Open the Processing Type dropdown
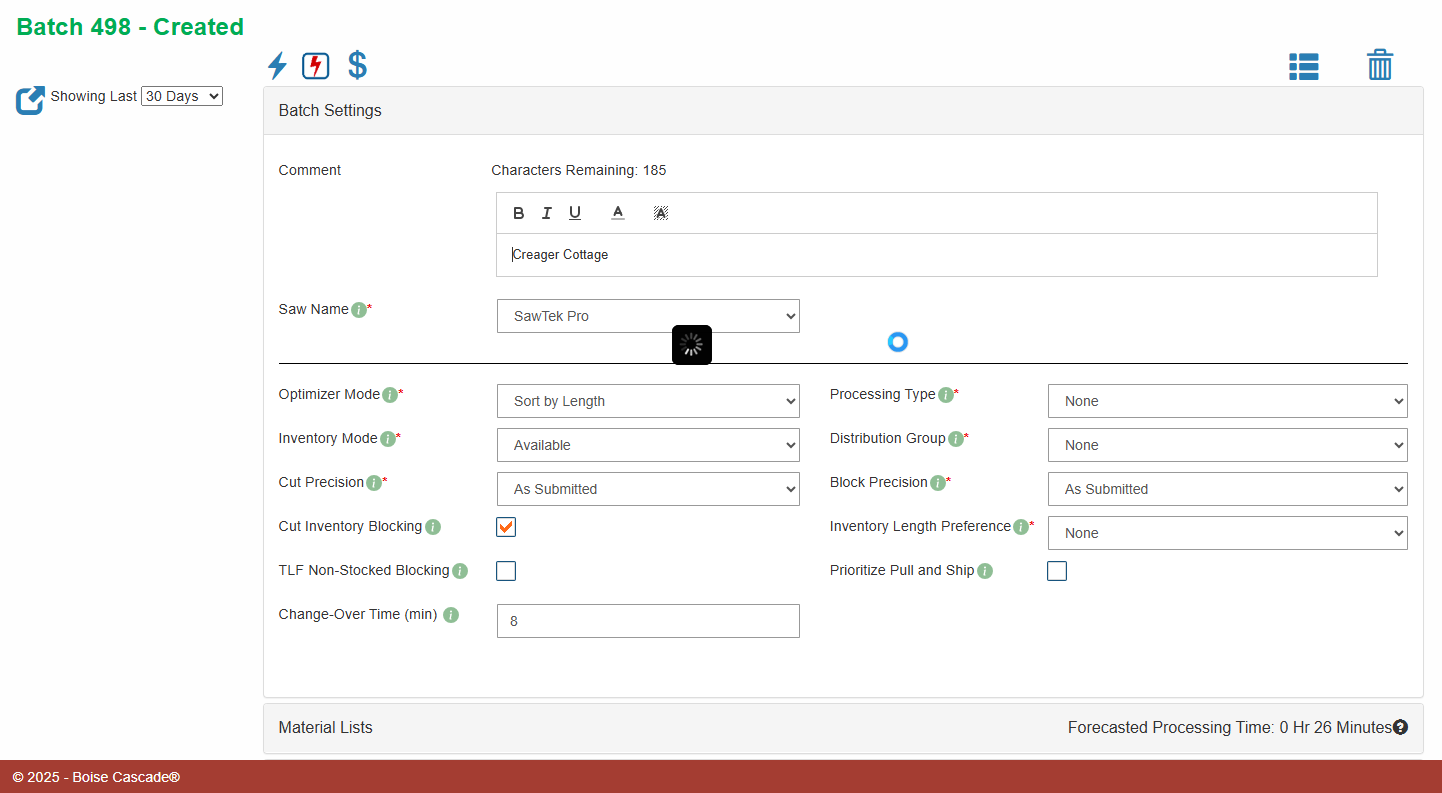 tap(1228, 401)
